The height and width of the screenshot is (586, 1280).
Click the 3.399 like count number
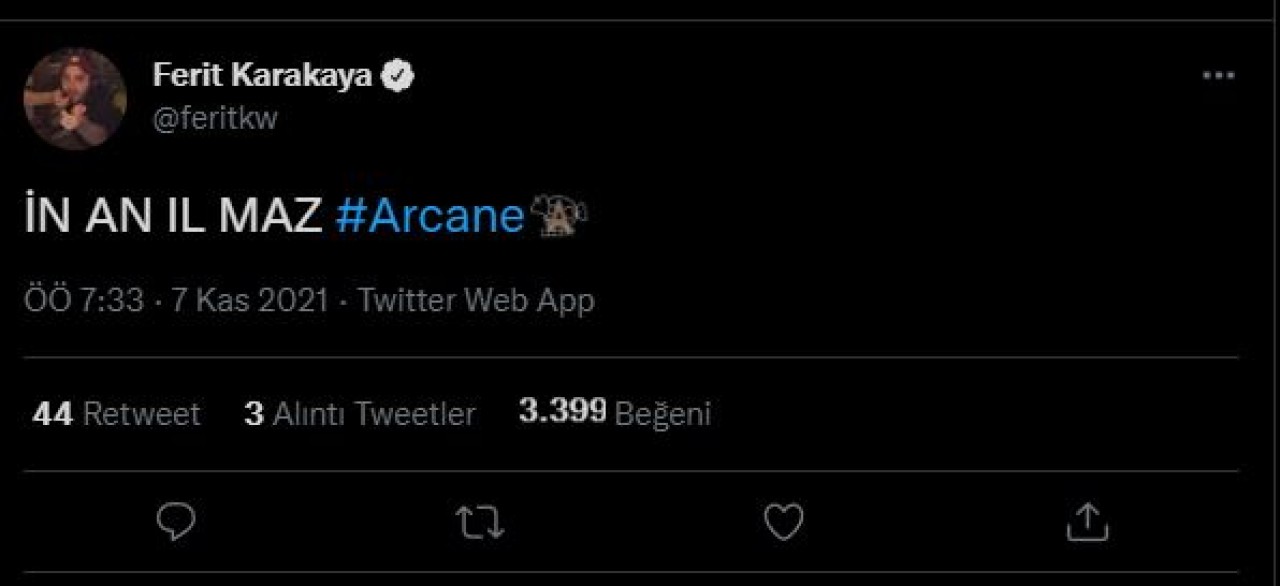pos(562,411)
